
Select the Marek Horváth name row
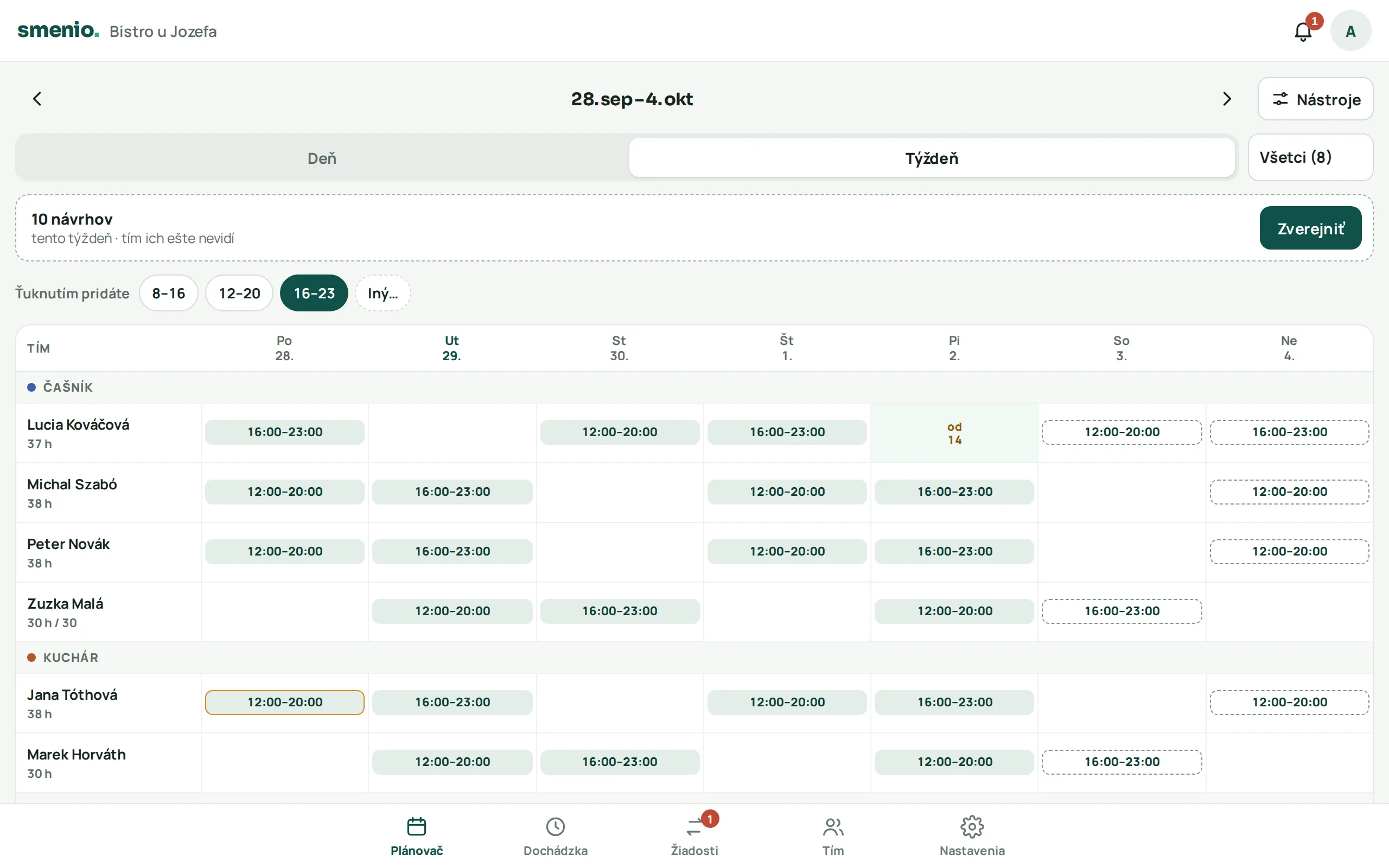click(x=109, y=763)
